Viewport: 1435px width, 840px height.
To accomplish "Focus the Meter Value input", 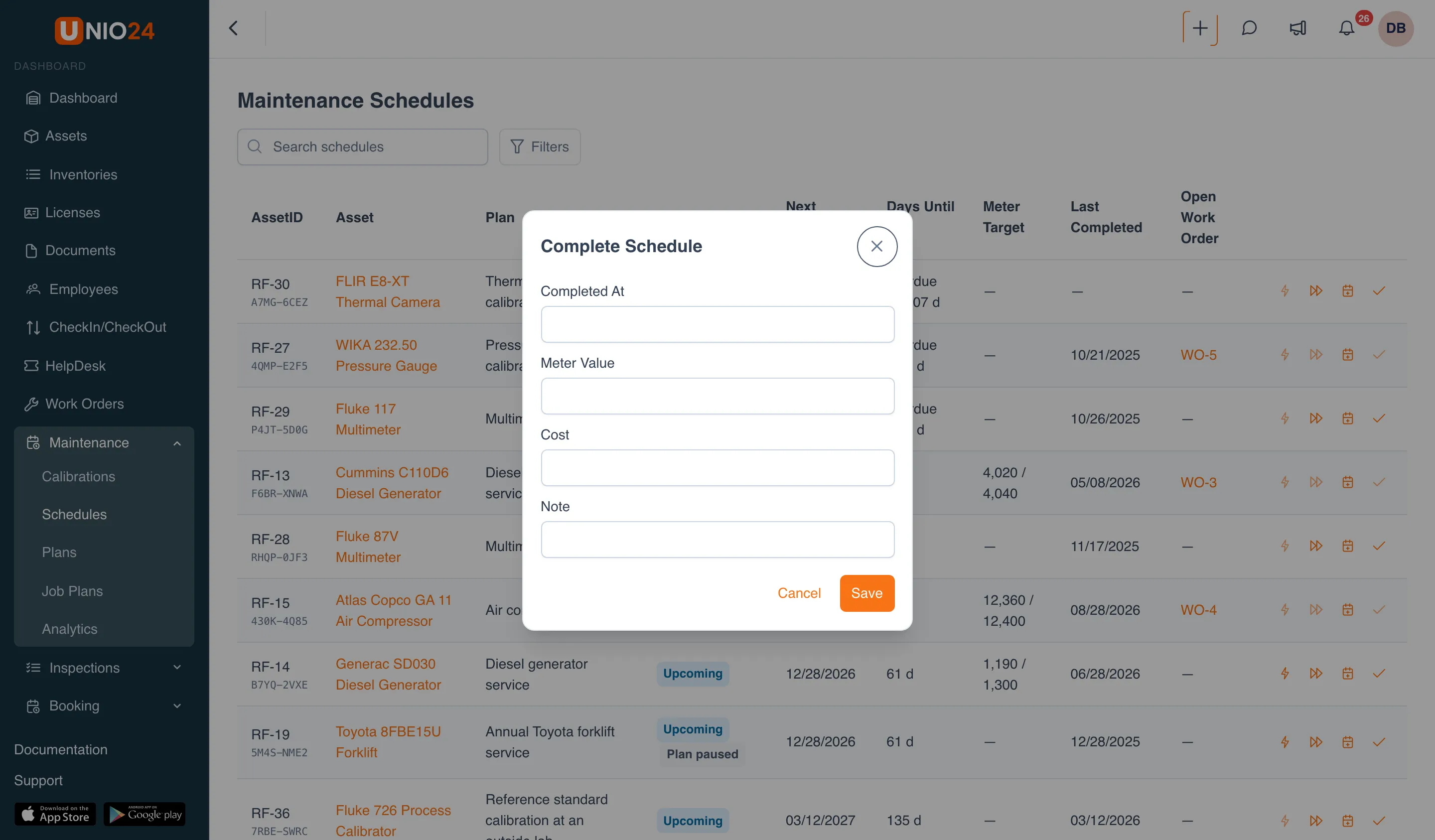I will (717, 396).
